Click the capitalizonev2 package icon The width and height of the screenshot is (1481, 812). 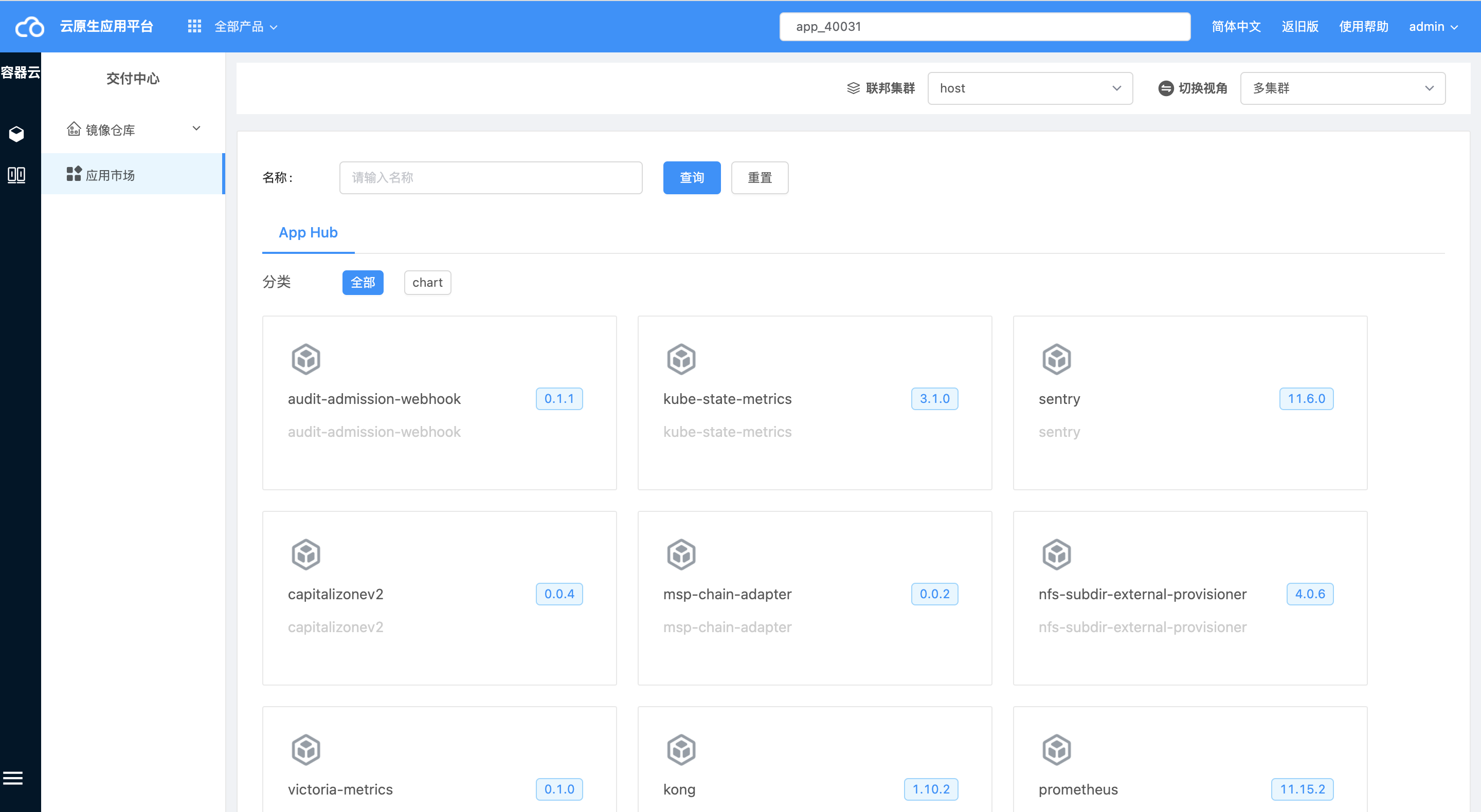306,555
